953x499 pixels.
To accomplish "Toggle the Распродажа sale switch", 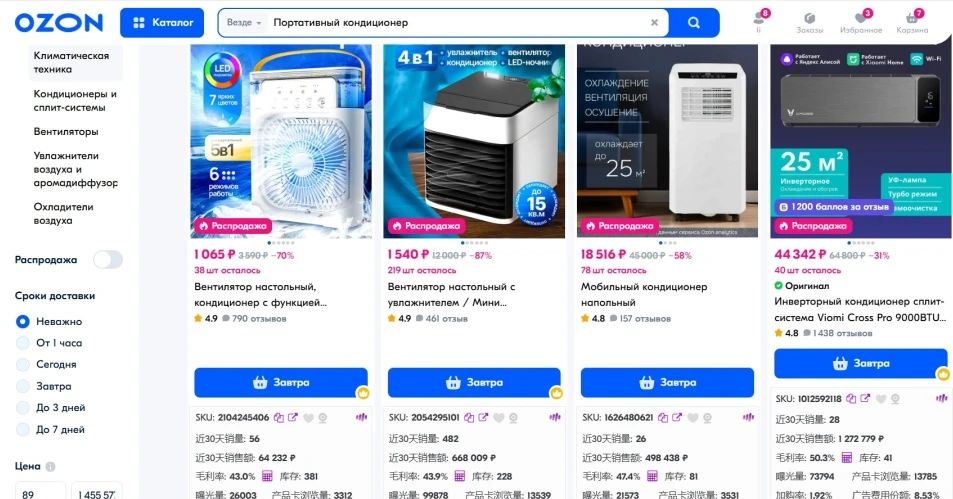I will [108, 260].
